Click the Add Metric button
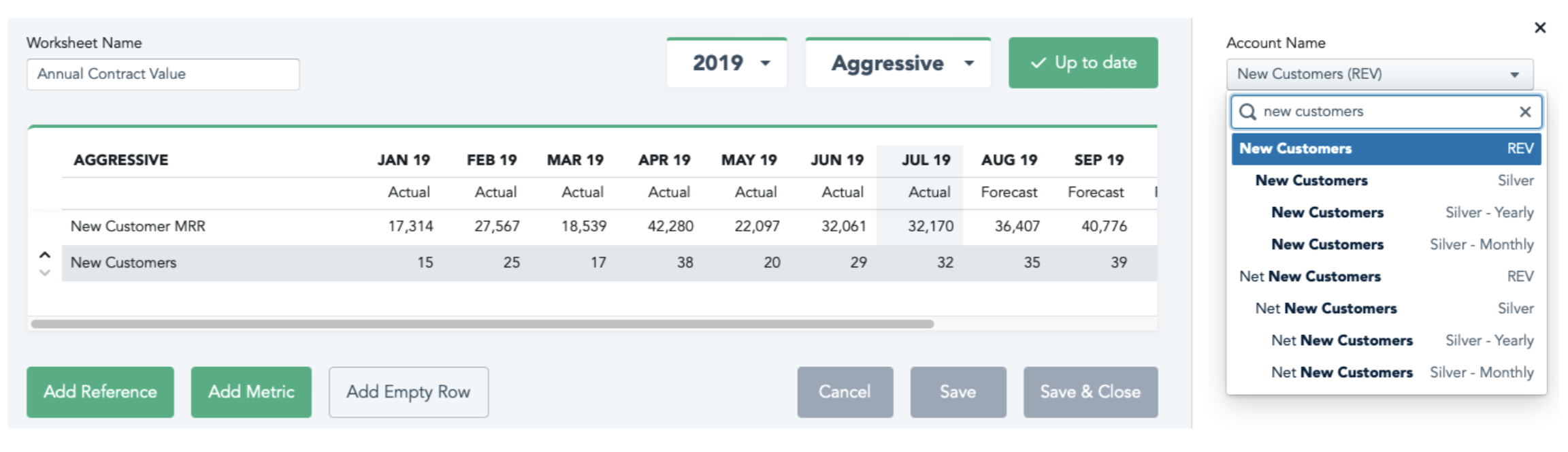 (x=251, y=392)
